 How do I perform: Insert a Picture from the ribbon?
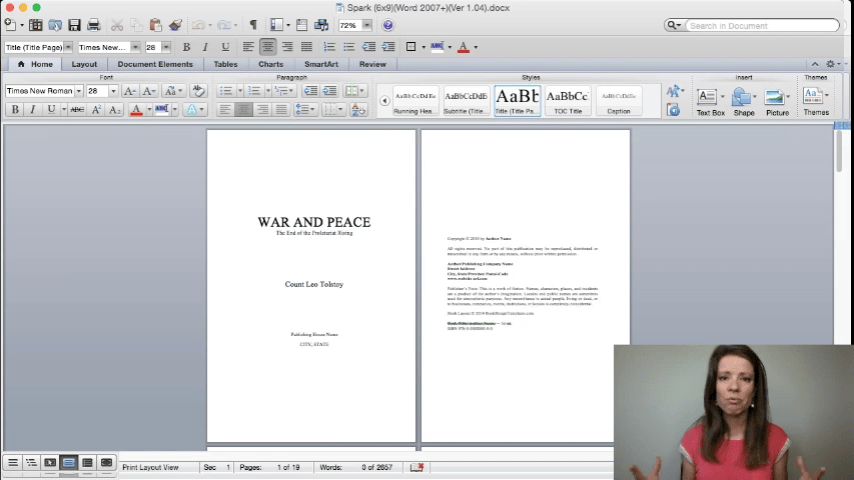click(777, 100)
